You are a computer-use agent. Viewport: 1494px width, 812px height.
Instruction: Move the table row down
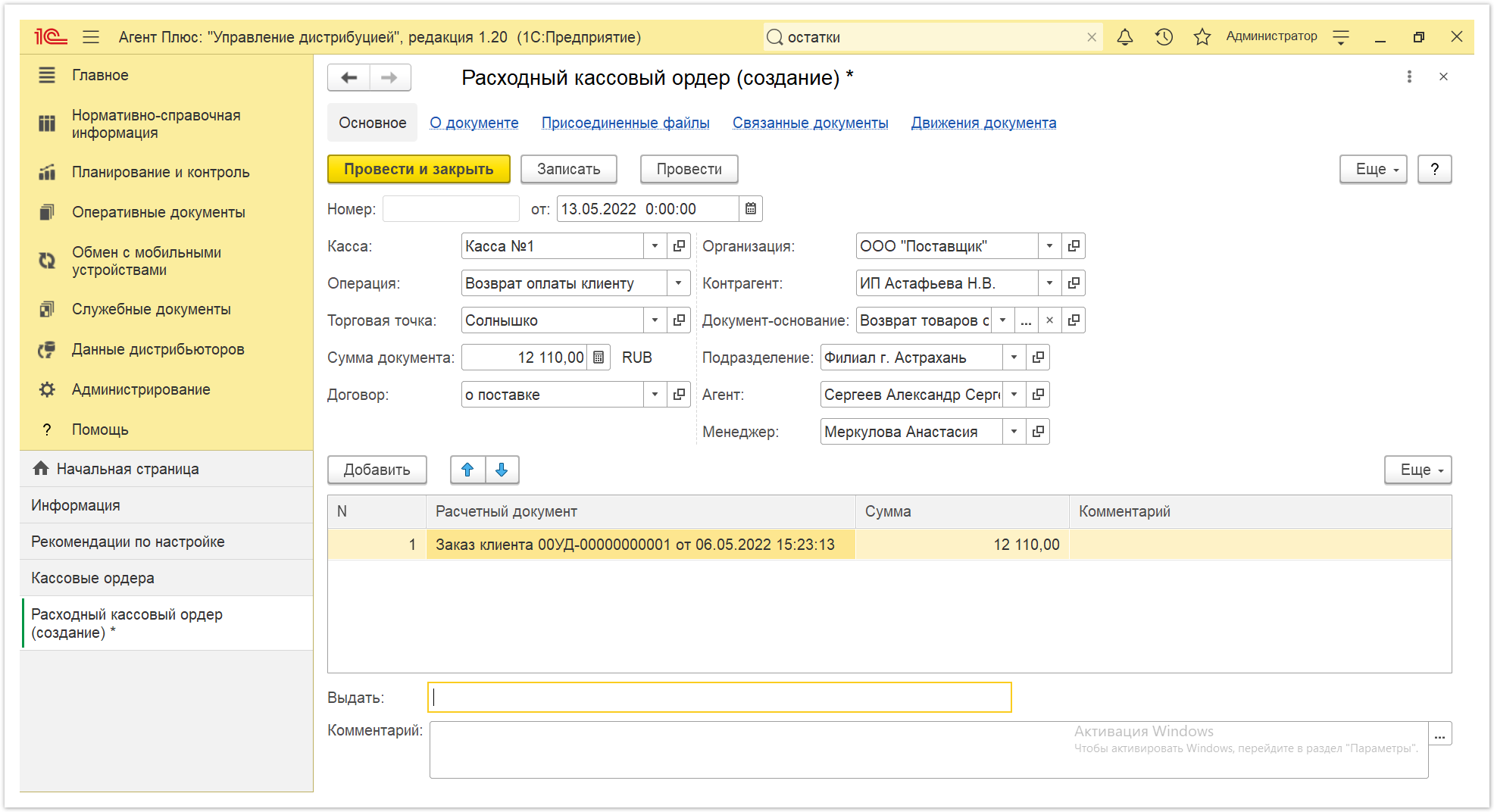(502, 470)
